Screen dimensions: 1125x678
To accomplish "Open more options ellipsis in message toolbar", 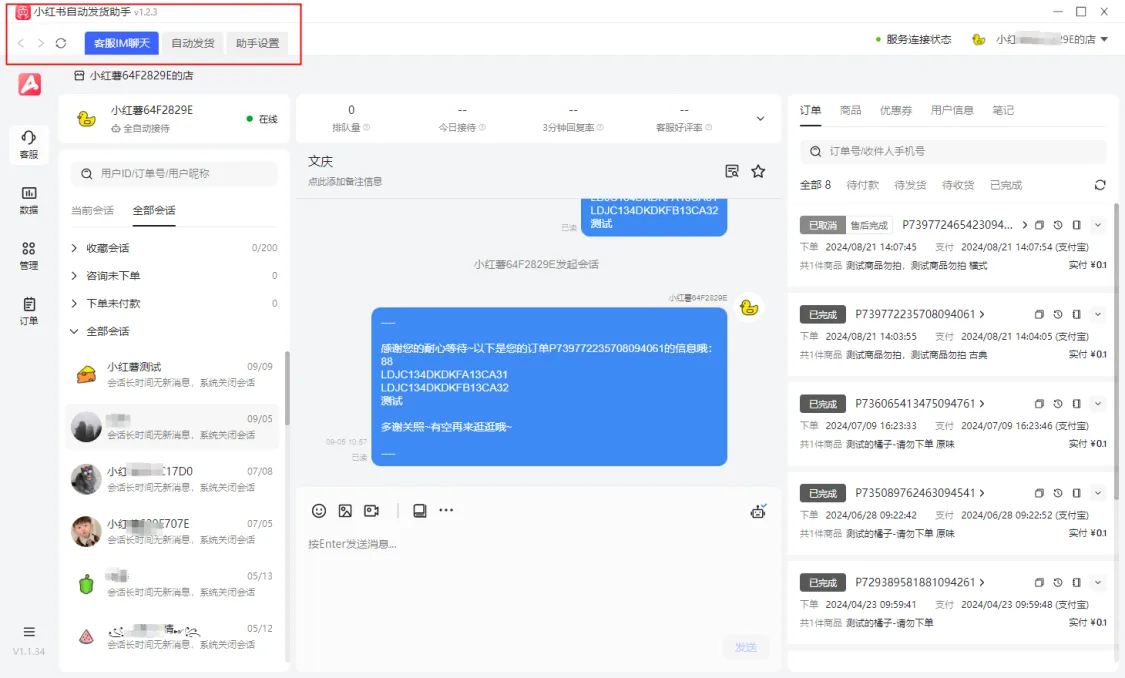I will click(446, 510).
